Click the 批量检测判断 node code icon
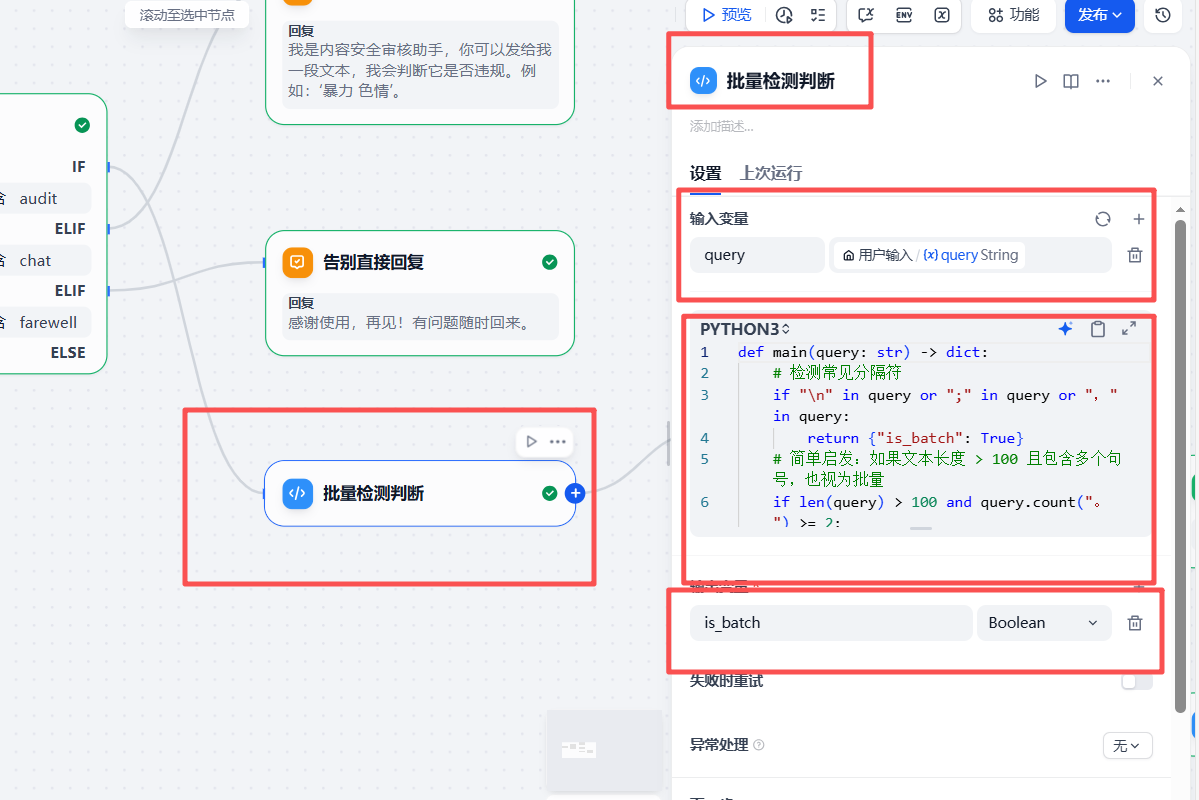The width and height of the screenshot is (1199, 800). (297, 493)
